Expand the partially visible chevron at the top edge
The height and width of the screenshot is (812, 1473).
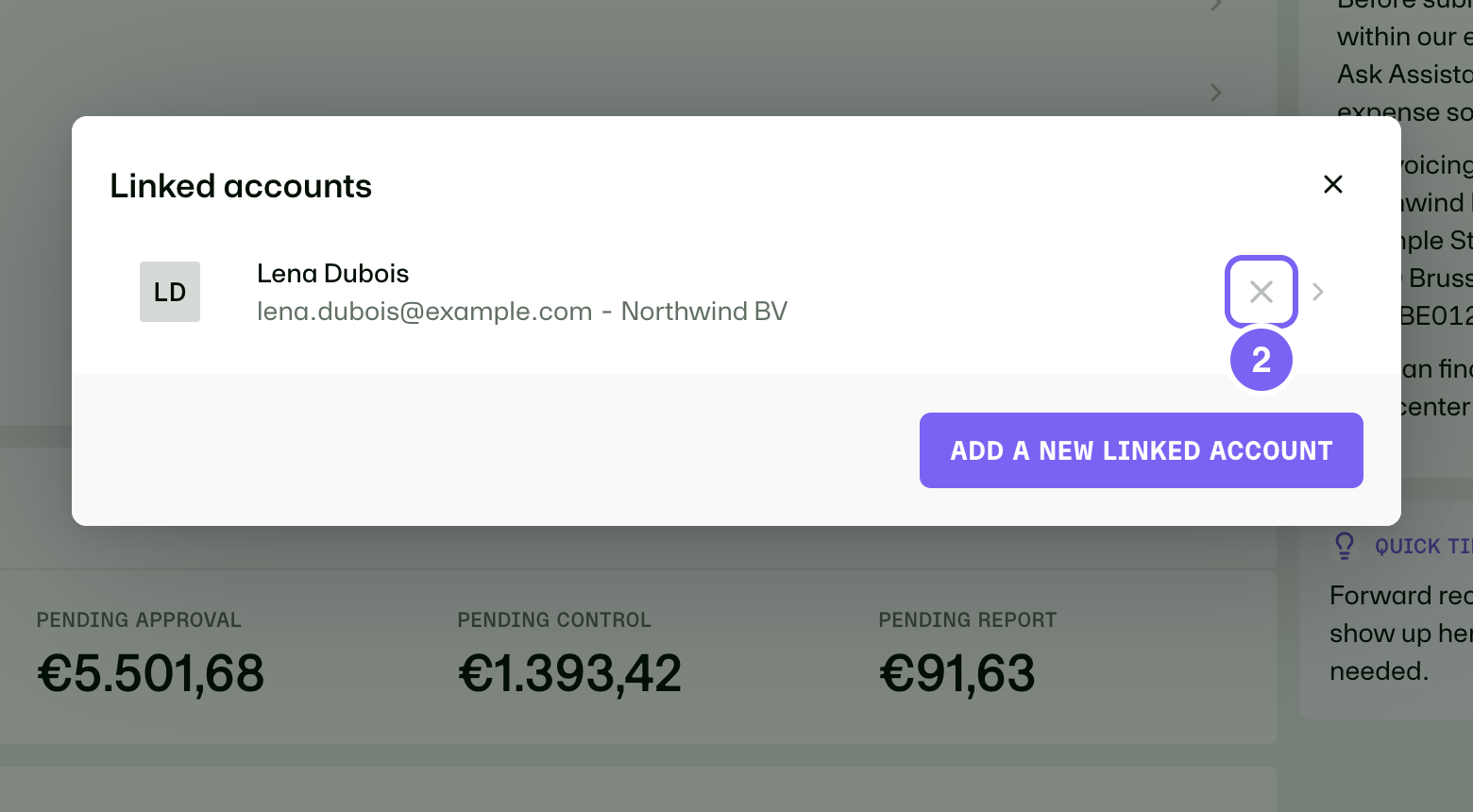[1216, 5]
